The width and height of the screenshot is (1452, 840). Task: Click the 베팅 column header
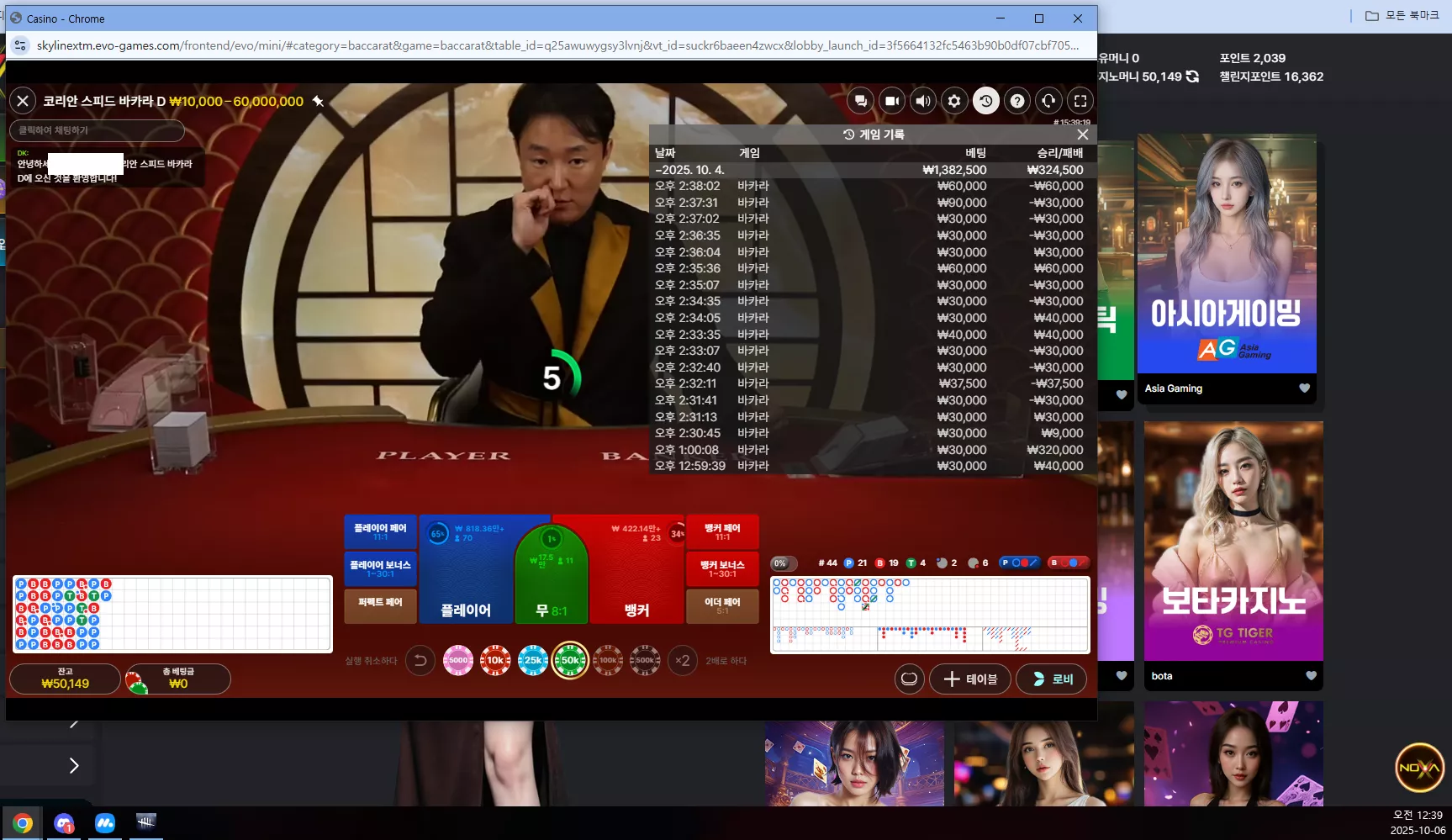pos(975,153)
